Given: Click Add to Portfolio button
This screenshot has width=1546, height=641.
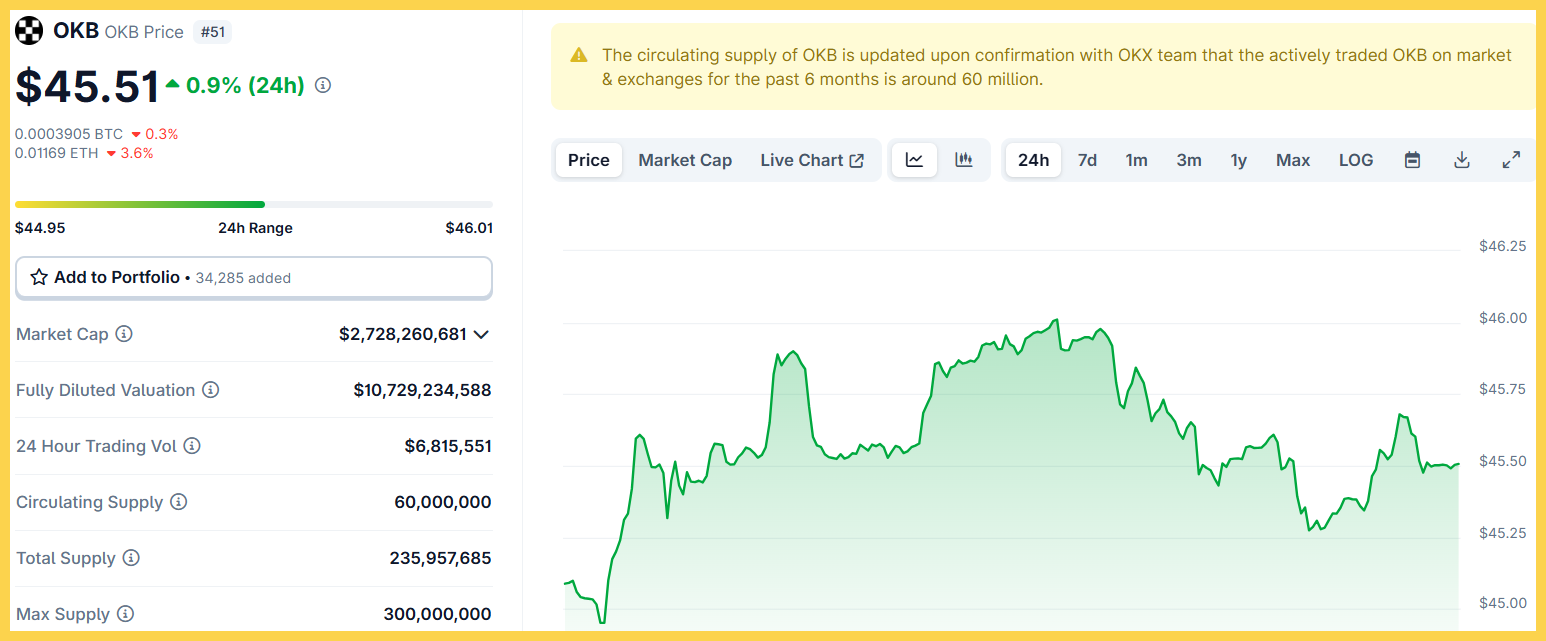Looking at the screenshot, I should 254,277.
